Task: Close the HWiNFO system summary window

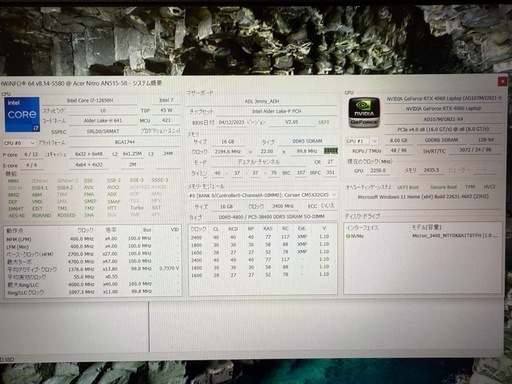Action: coord(502,81)
